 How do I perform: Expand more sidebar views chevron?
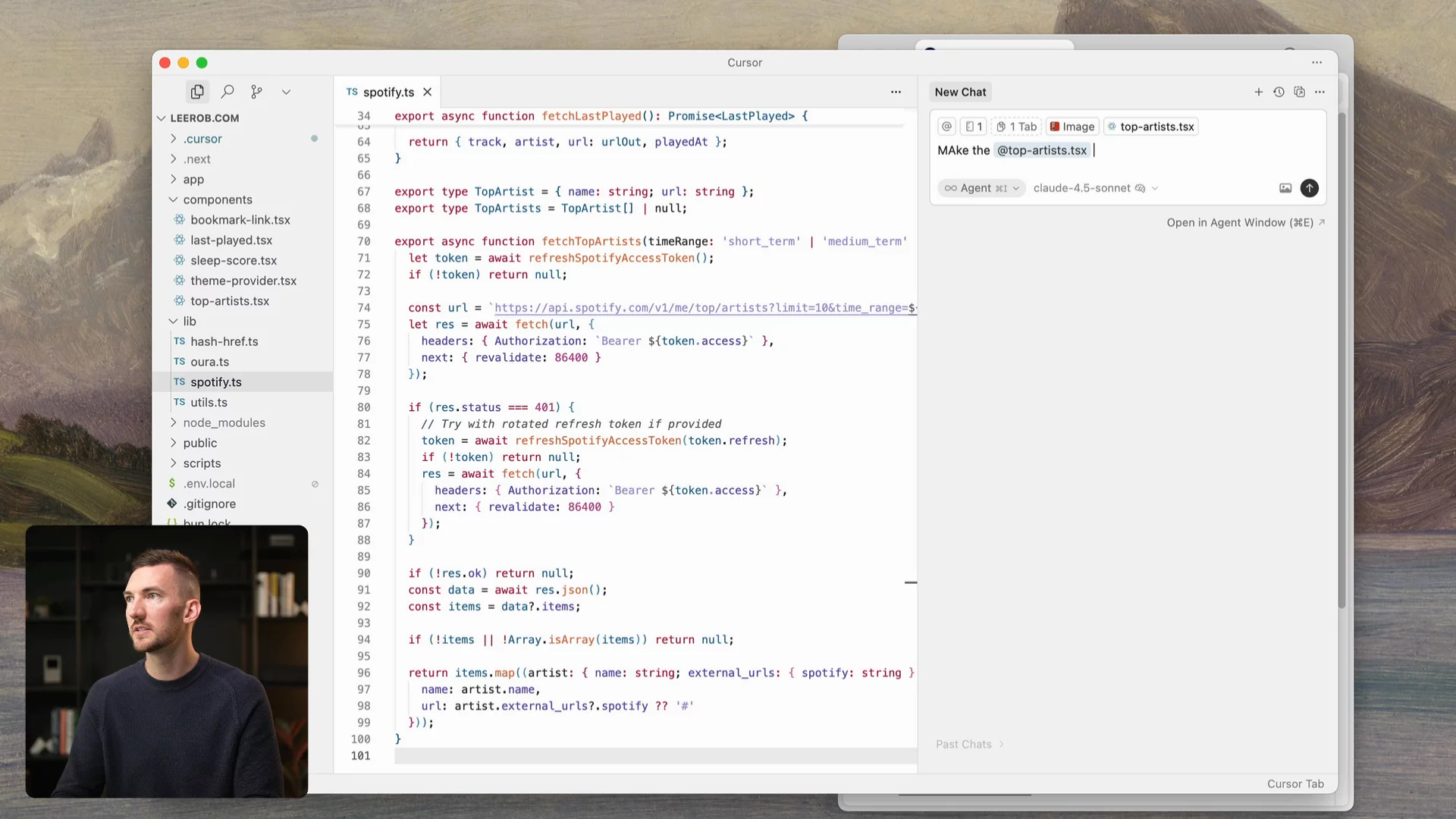click(x=286, y=92)
